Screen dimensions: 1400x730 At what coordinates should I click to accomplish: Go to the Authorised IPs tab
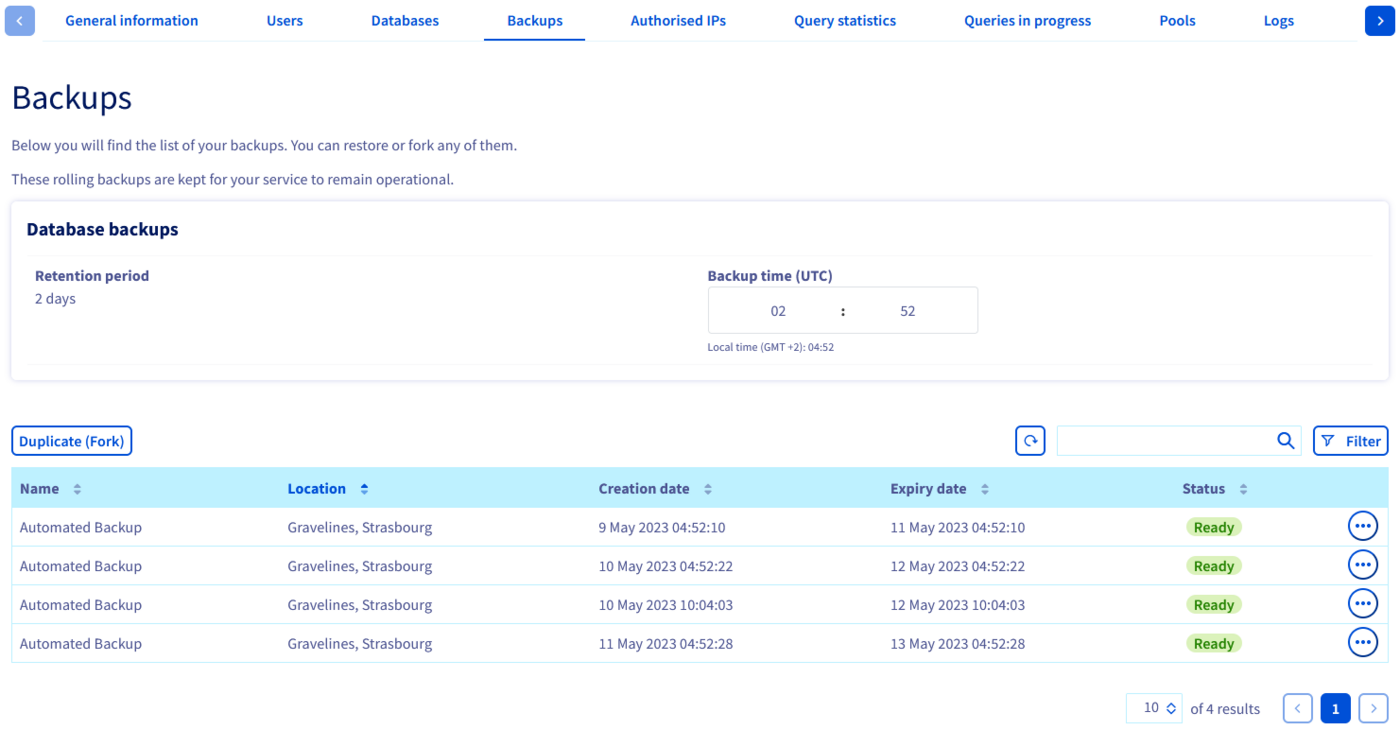click(x=678, y=20)
